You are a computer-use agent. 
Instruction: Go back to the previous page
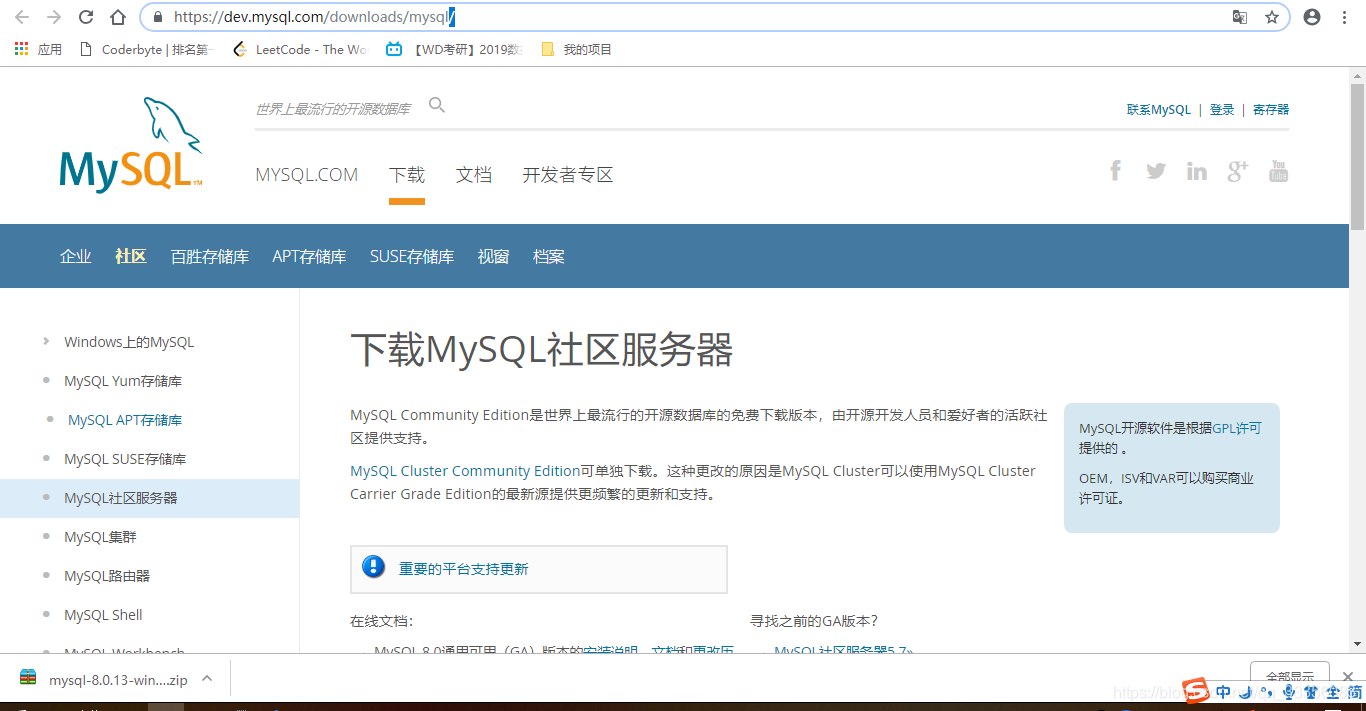click(22, 17)
